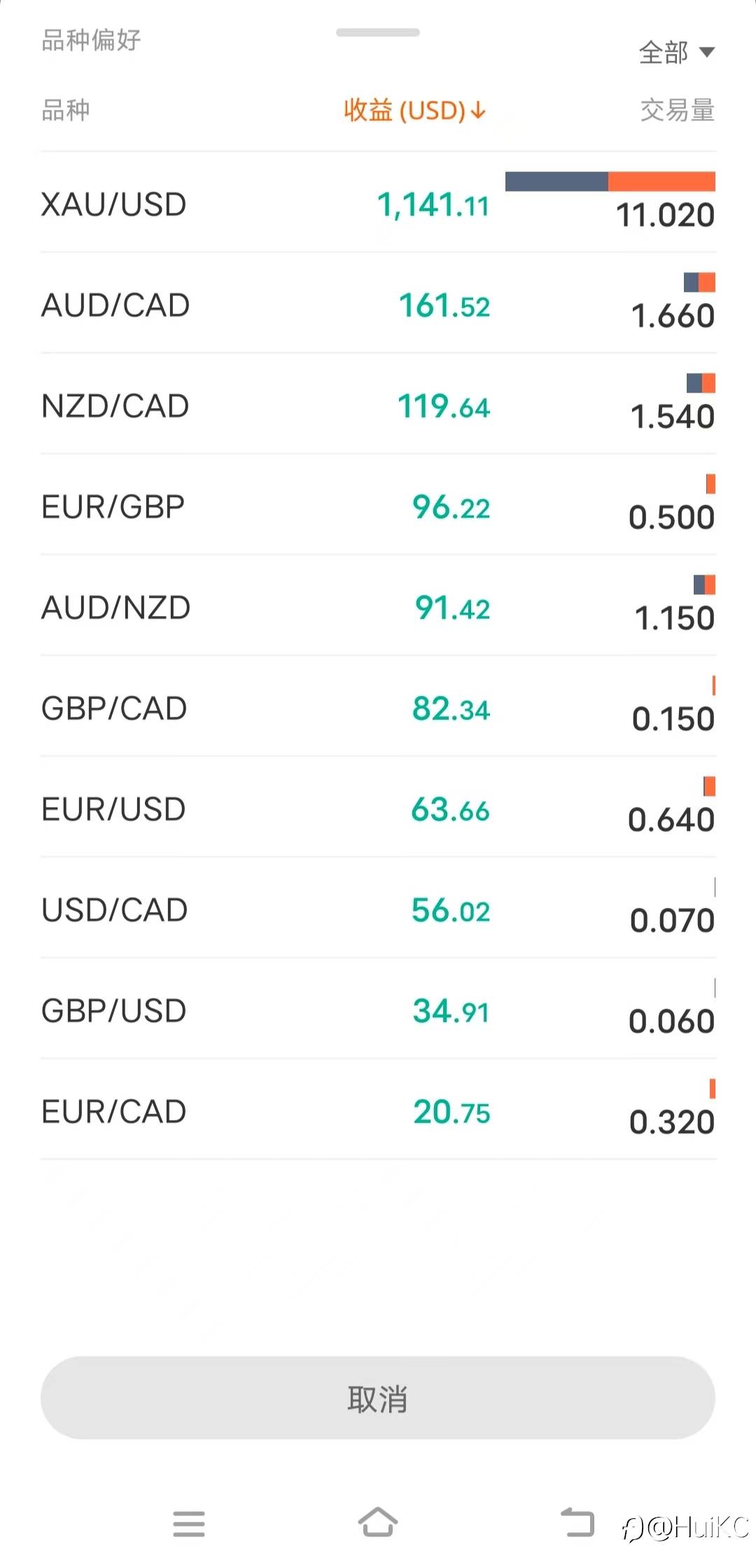Tap the drag handle at sheet top

pyautogui.click(x=378, y=32)
